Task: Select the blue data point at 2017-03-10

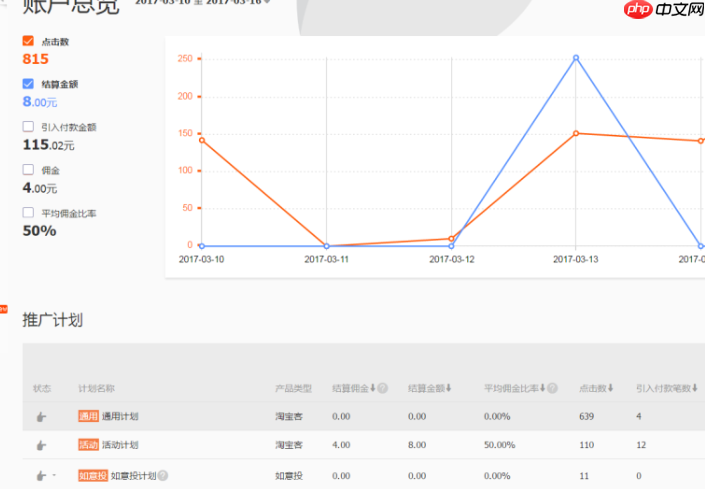Action: pyautogui.click(x=202, y=246)
